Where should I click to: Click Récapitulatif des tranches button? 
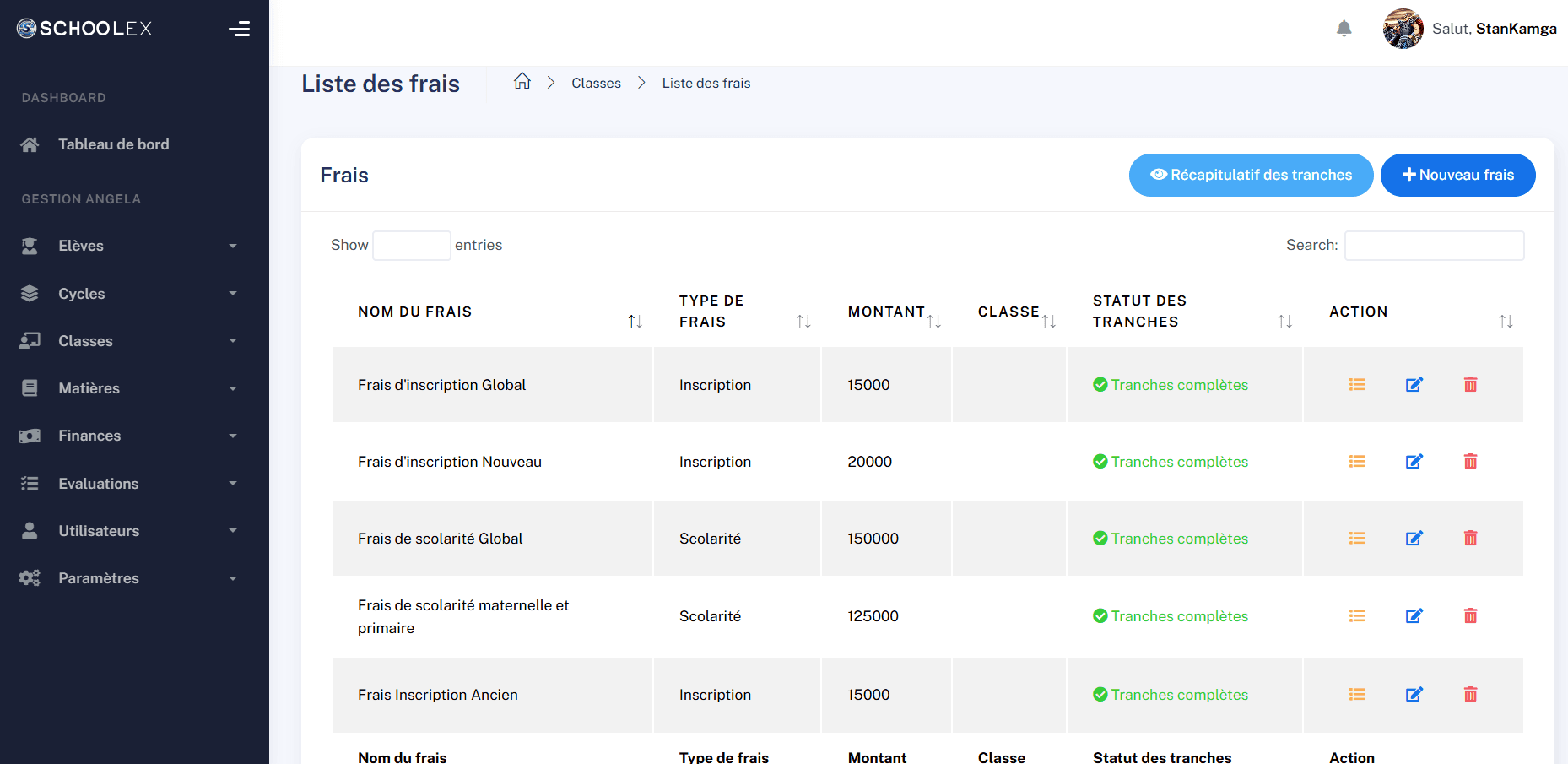[1251, 175]
